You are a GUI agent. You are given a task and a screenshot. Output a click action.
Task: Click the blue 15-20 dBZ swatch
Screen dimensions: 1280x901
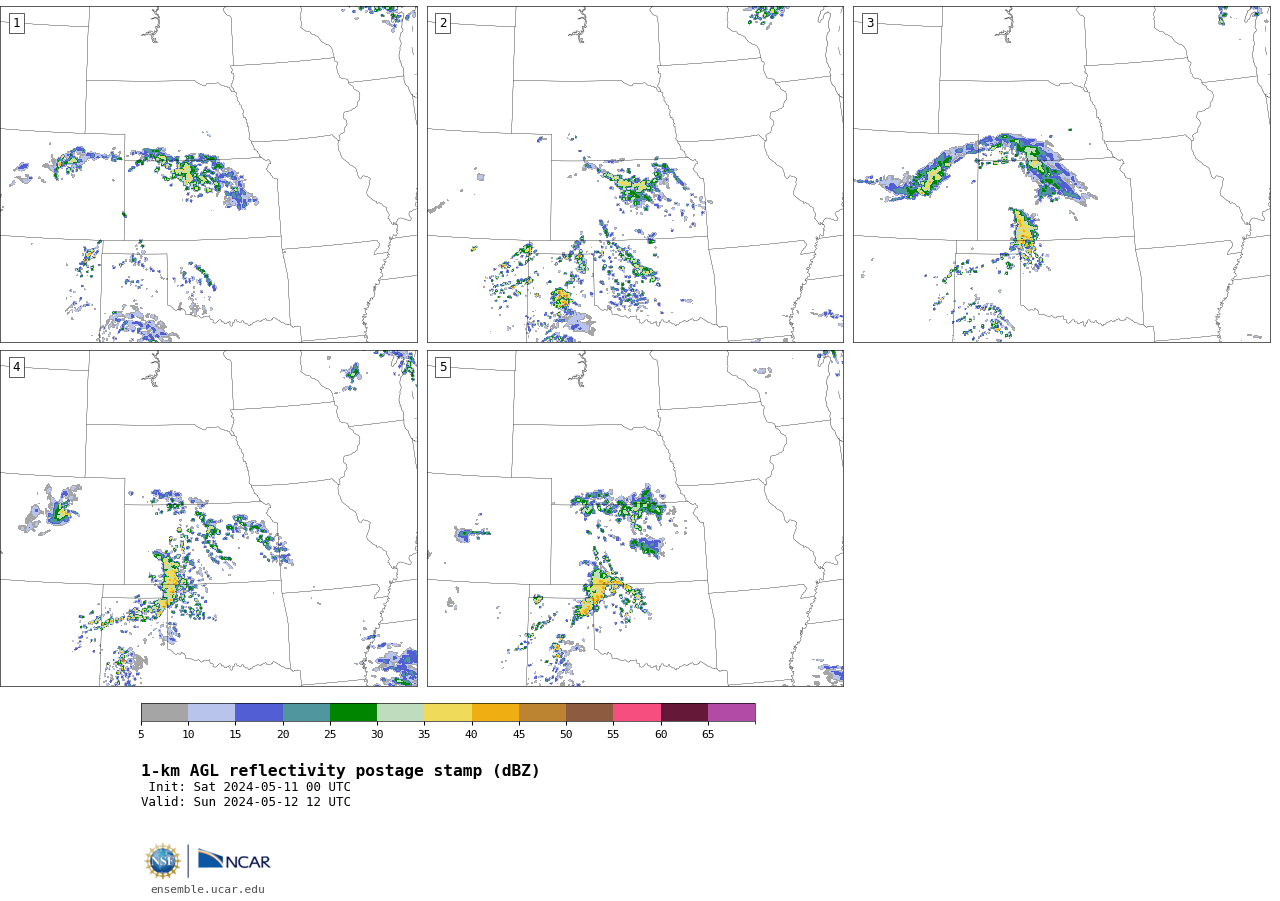[x=259, y=713]
